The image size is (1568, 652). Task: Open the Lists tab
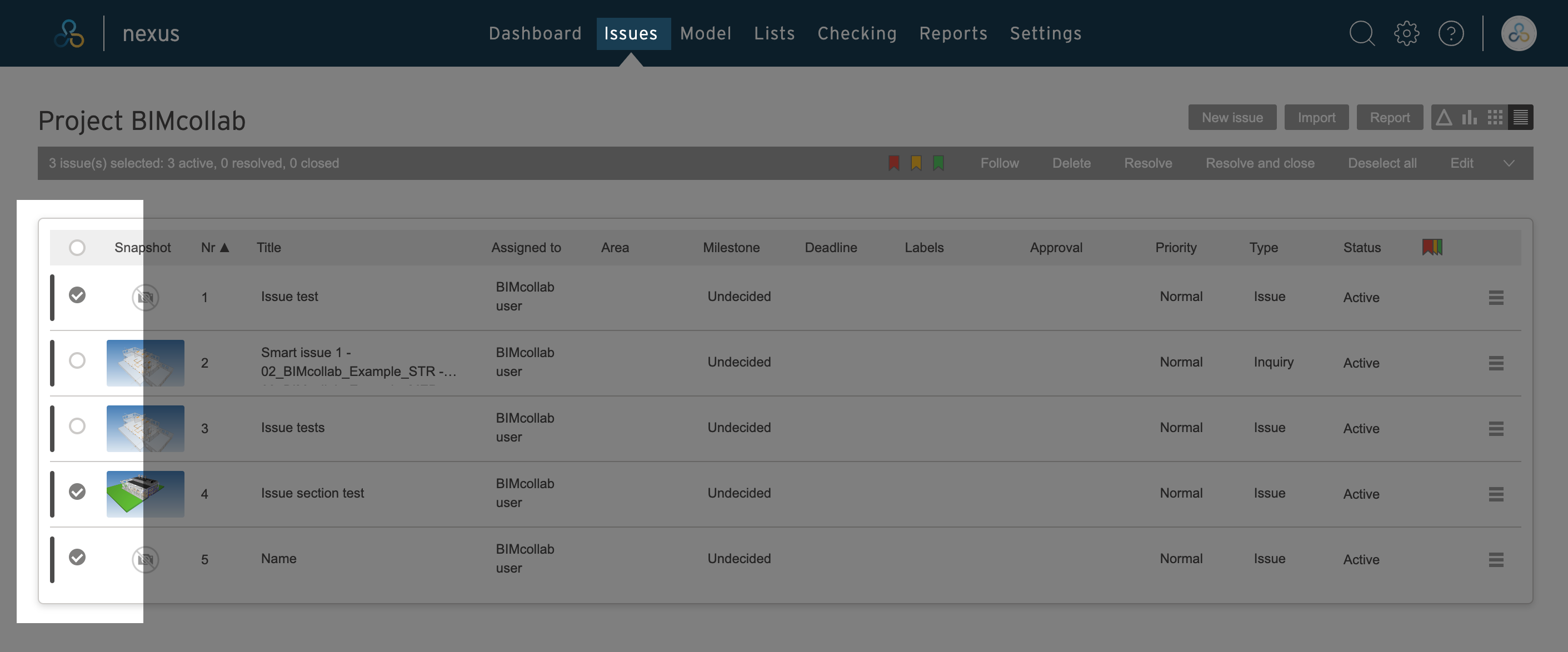(x=774, y=33)
